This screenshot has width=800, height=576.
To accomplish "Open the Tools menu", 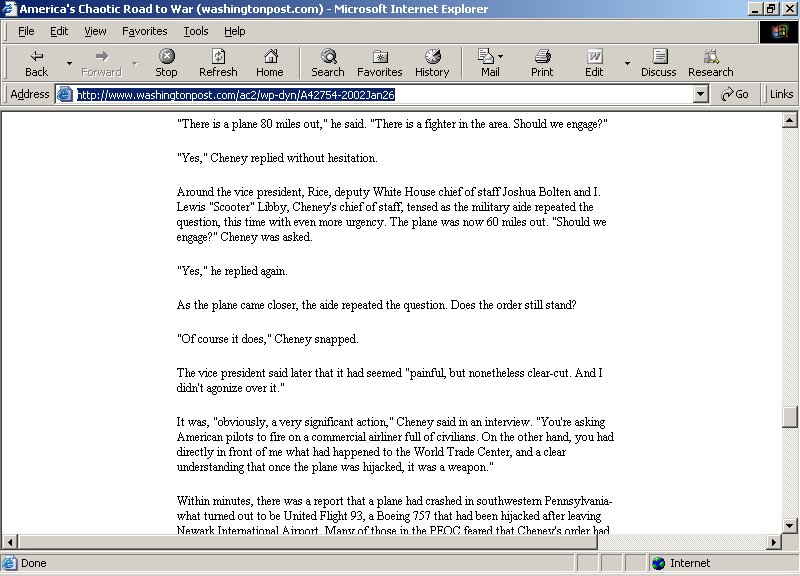I will 195,31.
